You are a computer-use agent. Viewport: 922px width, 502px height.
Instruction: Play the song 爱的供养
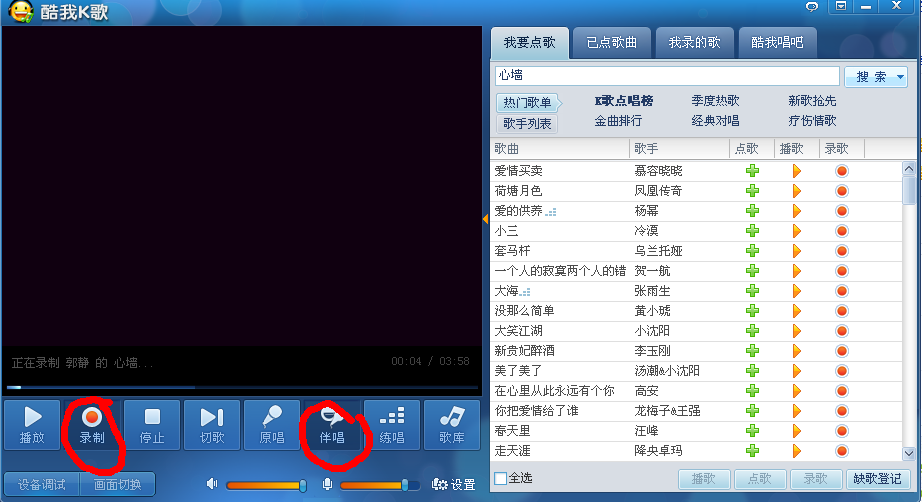point(796,211)
